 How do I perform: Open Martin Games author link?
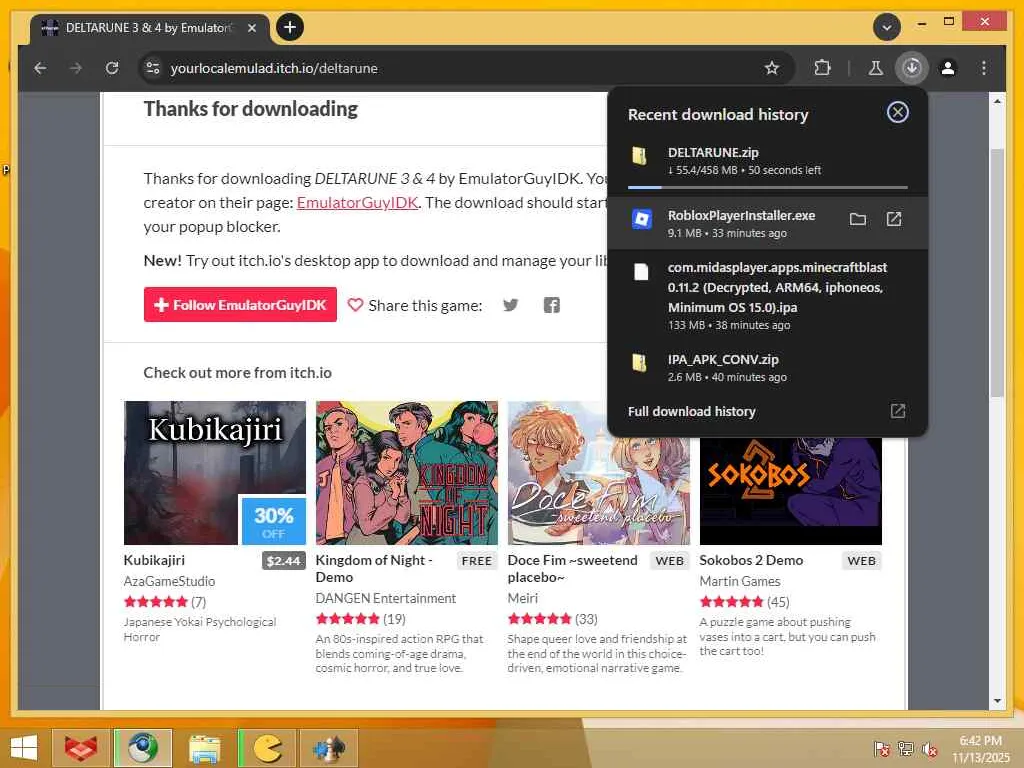point(740,581)
